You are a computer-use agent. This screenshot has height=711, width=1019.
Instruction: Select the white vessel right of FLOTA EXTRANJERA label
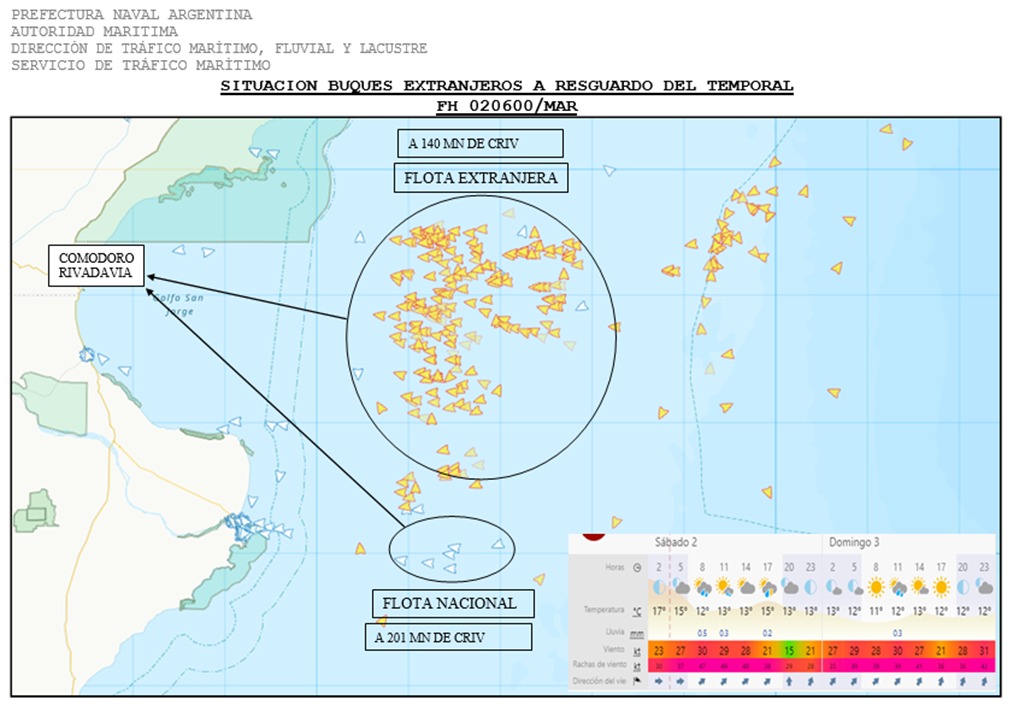(x=609, y=171)
